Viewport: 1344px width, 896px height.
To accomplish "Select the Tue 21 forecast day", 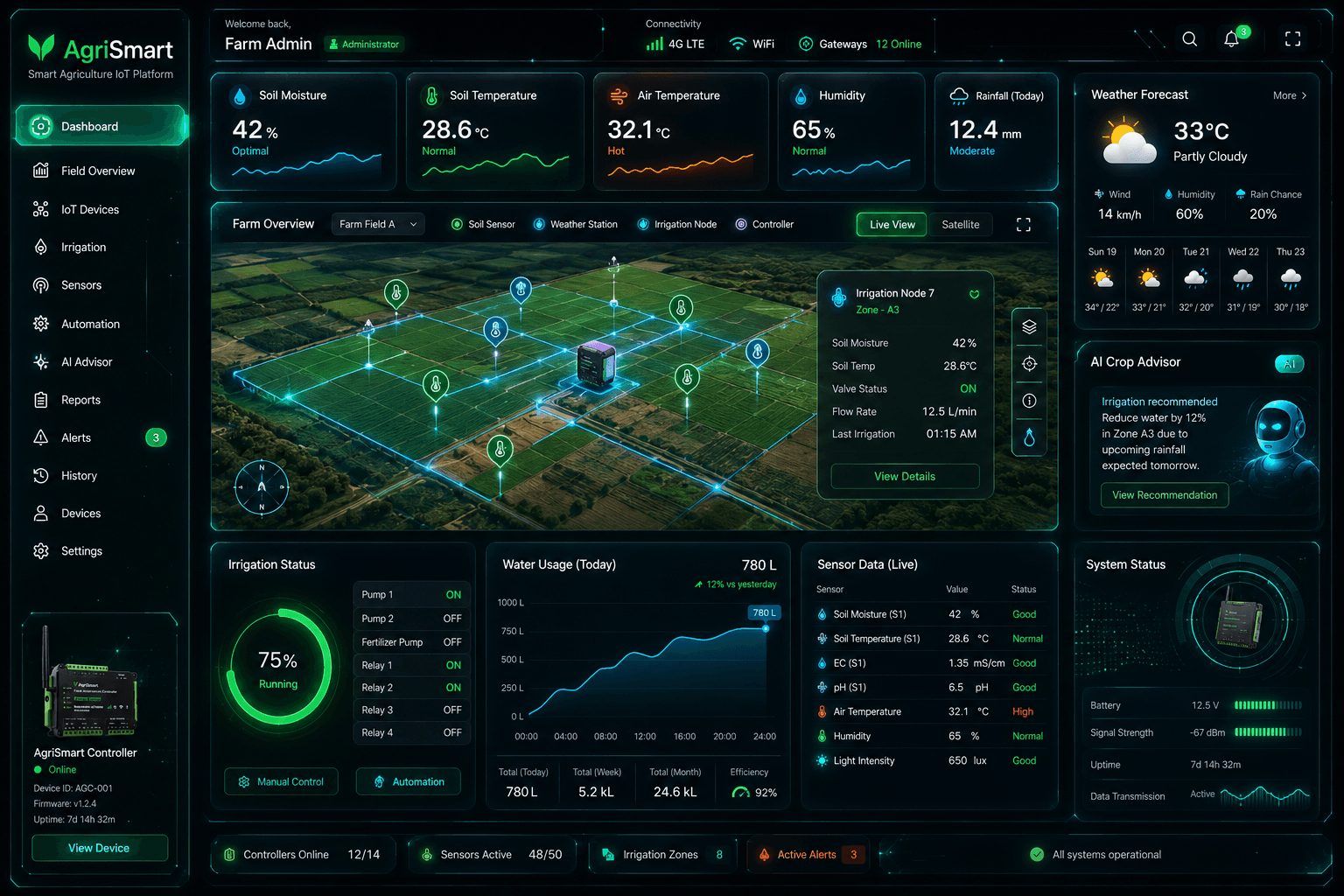I will click(1195, 280).
